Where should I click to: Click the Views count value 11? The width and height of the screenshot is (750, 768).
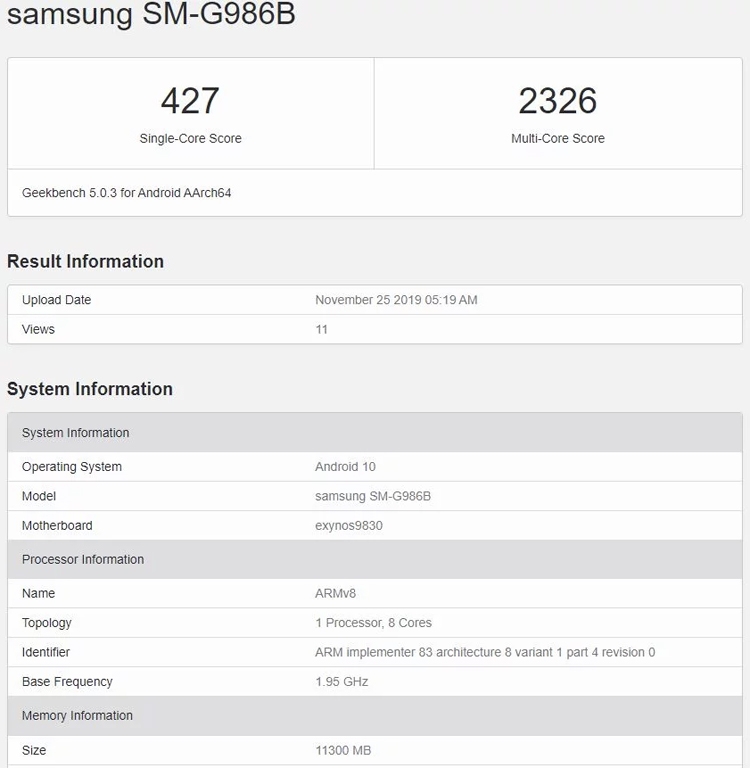321,329
